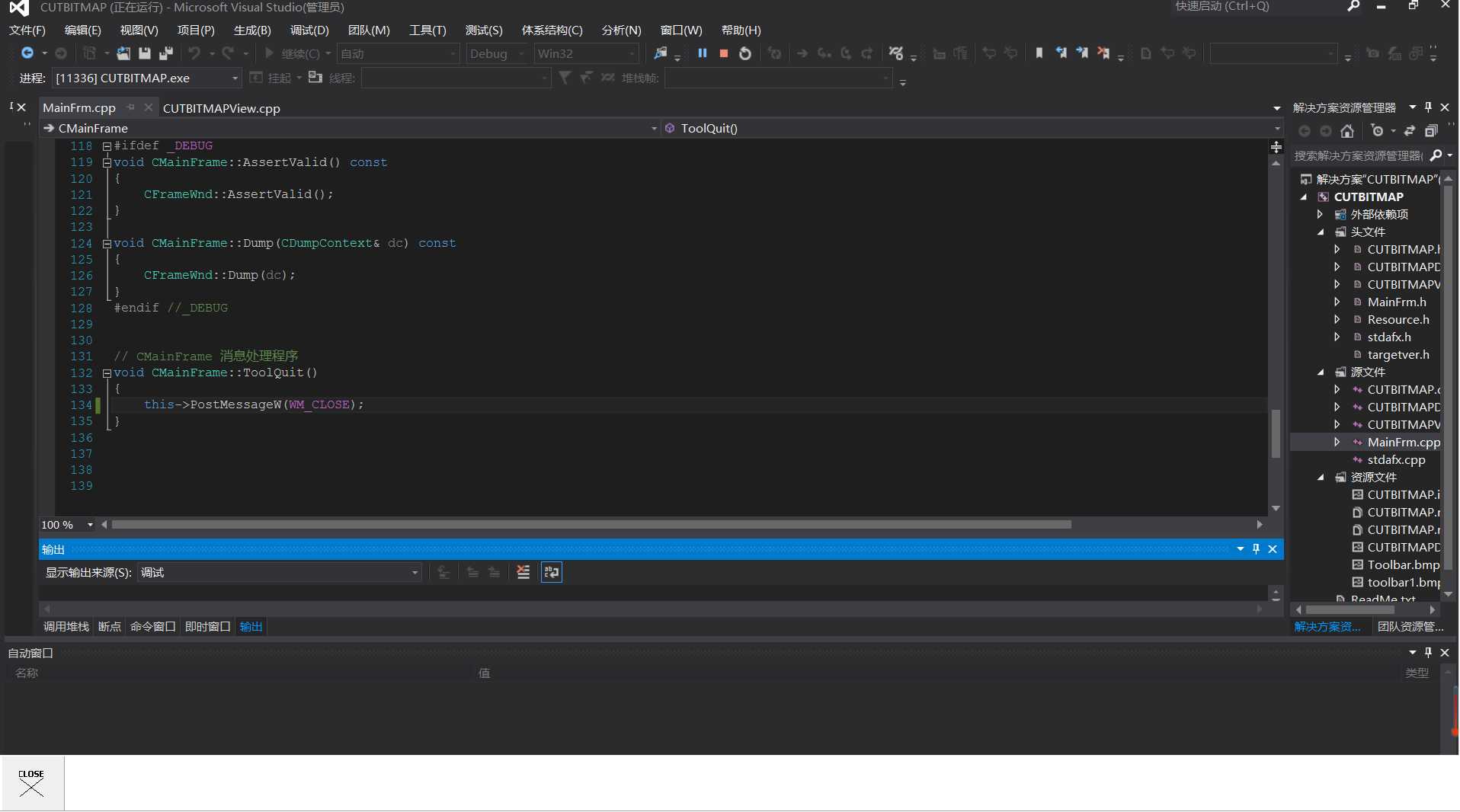The image size is (1460, 812).
Task: Close the Output panel
Action: coord(1273,549)
